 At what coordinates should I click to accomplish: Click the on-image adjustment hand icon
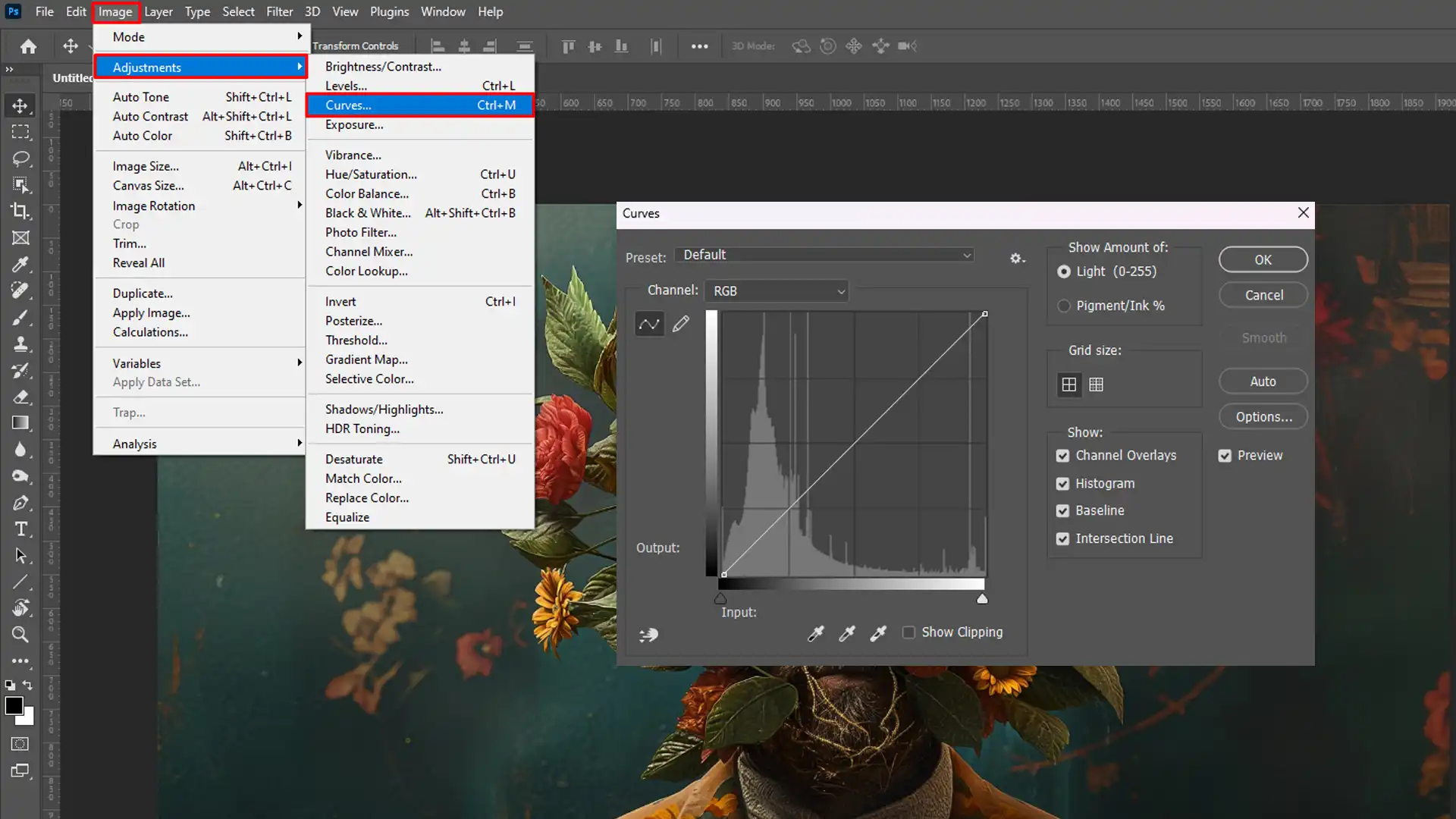point(648,635)
